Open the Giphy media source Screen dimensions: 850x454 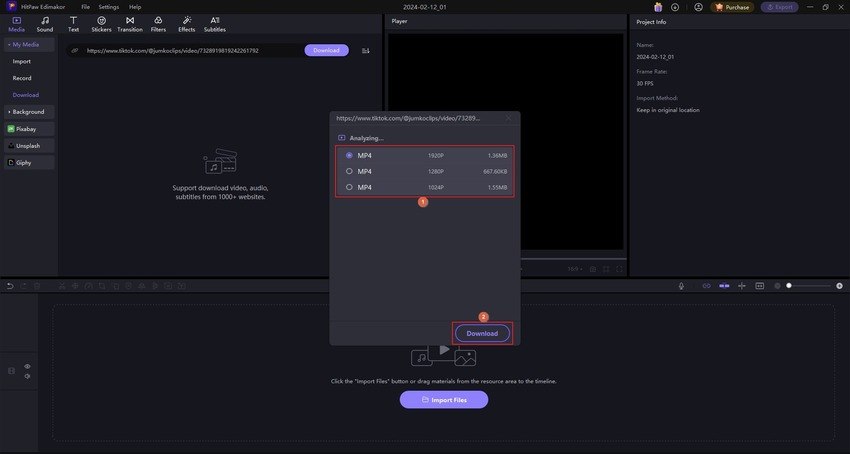click(29, 163)
